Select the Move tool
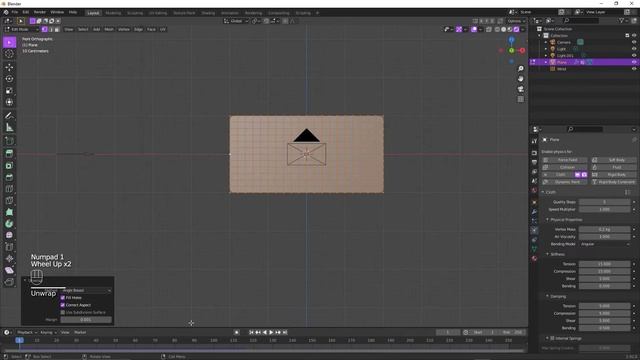Screen dimensions: 640x360 pos(9,67)
